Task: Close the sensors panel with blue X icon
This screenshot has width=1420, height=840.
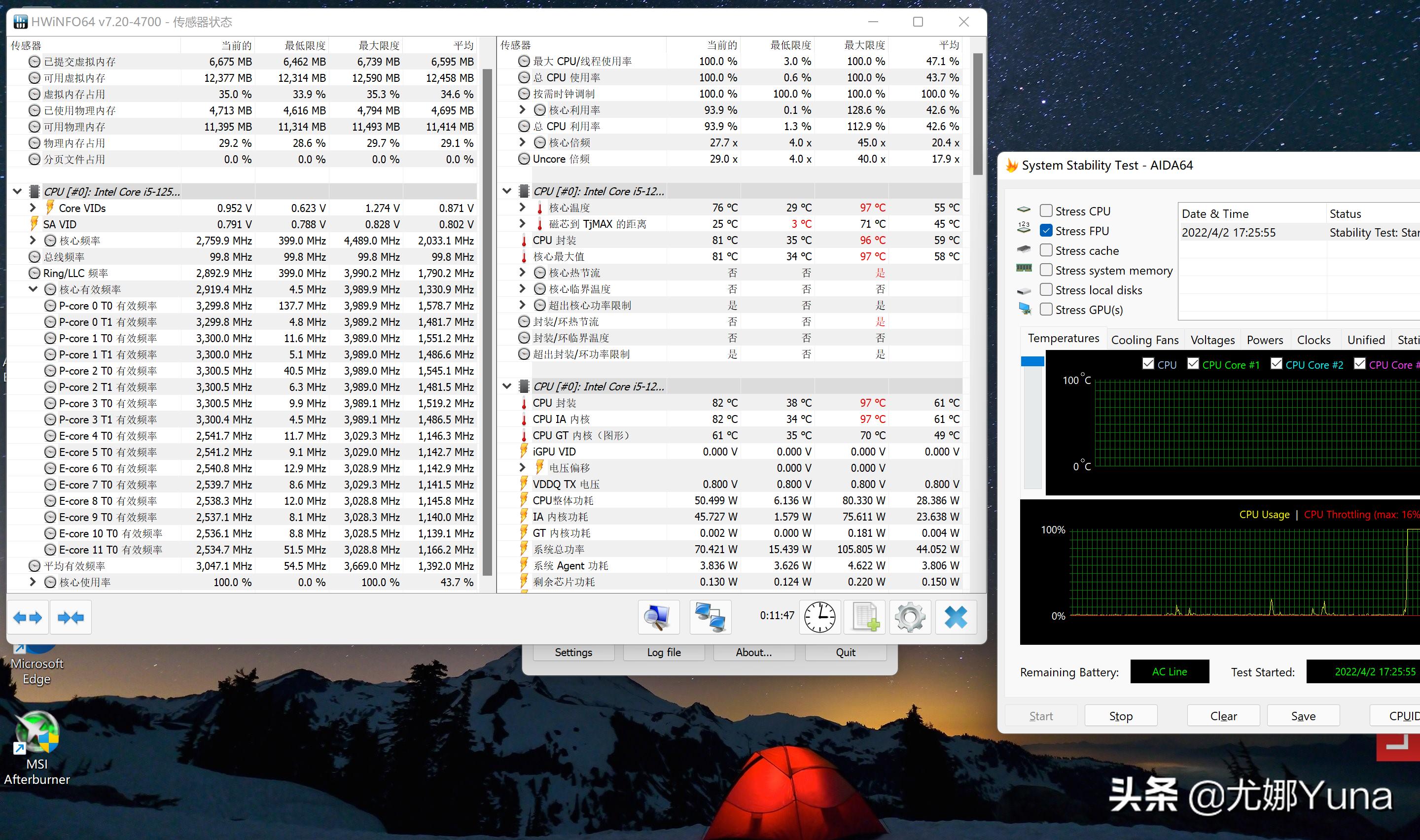Action: tap(956, 617)
